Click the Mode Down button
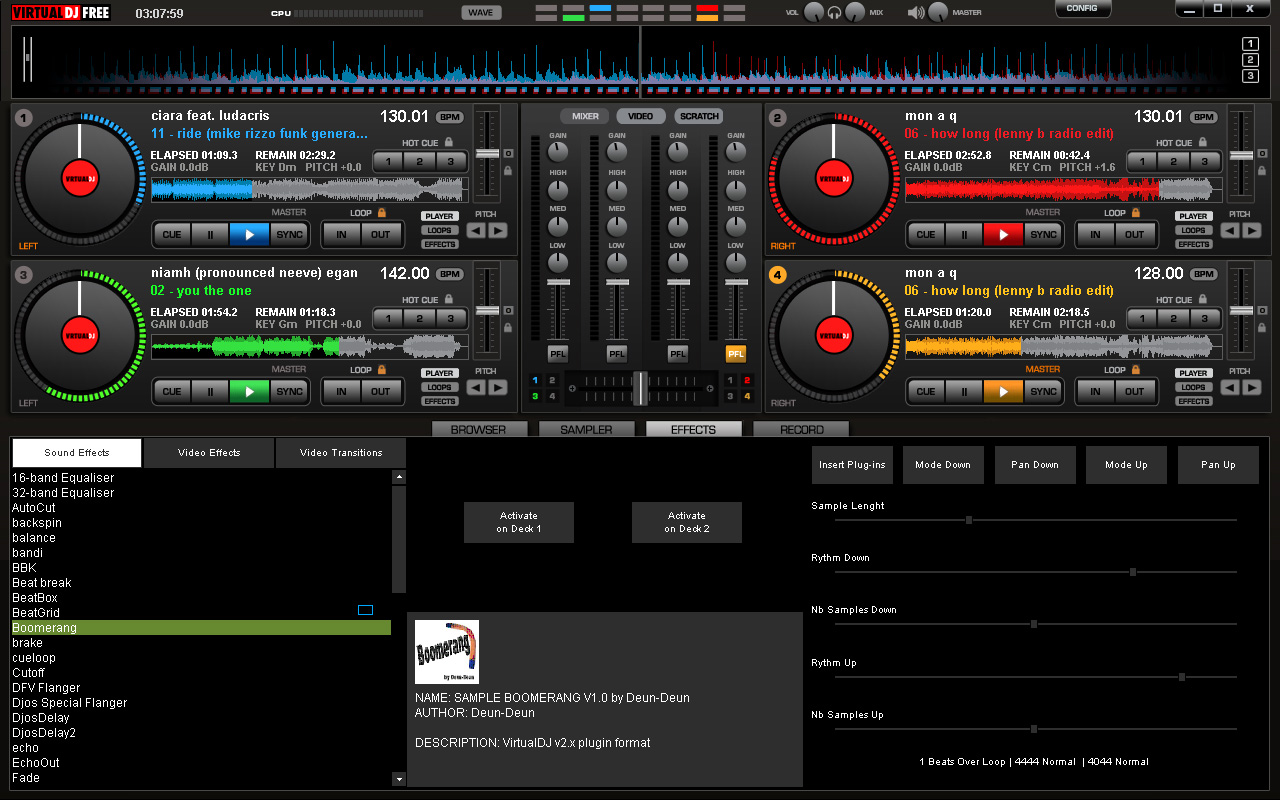Image resolution: width=1280 pixels, height=800 pixels. click(943, 465)
